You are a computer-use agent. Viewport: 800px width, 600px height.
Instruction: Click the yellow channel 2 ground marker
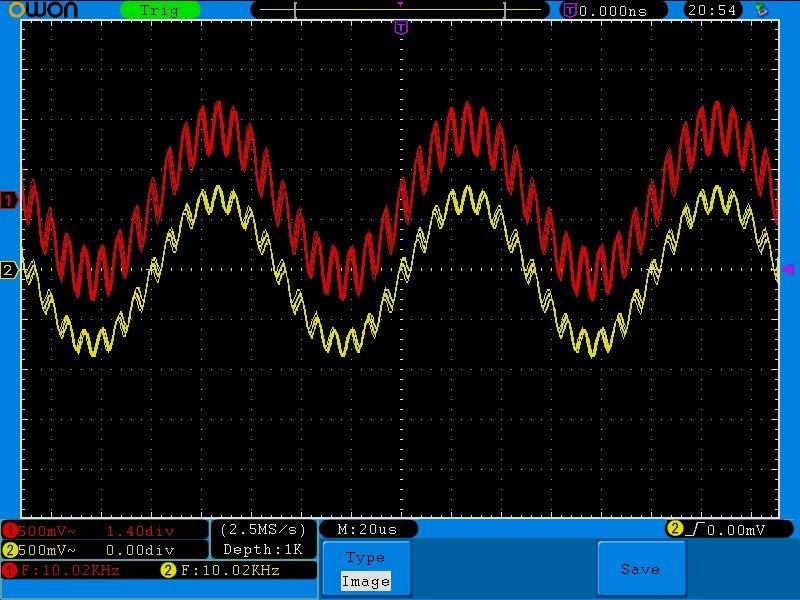9,270
